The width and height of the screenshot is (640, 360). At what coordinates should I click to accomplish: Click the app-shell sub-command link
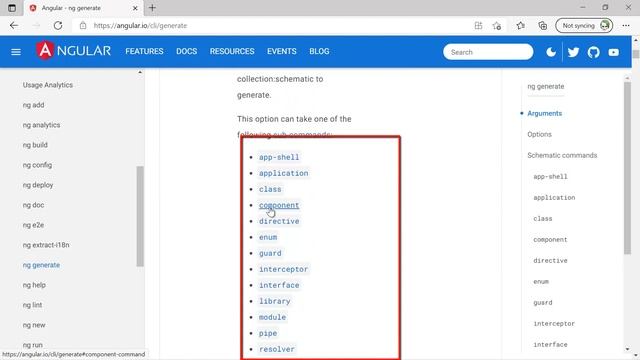[279, 157]
